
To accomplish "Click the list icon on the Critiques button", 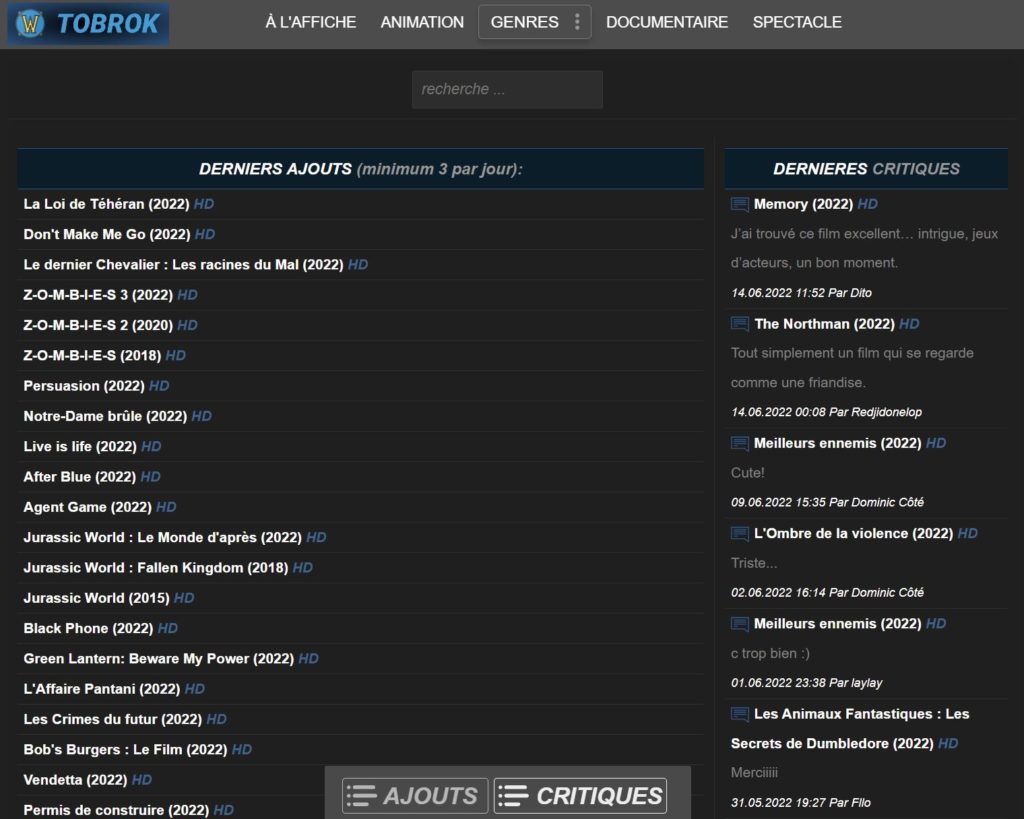I will (x=513, y=796).
